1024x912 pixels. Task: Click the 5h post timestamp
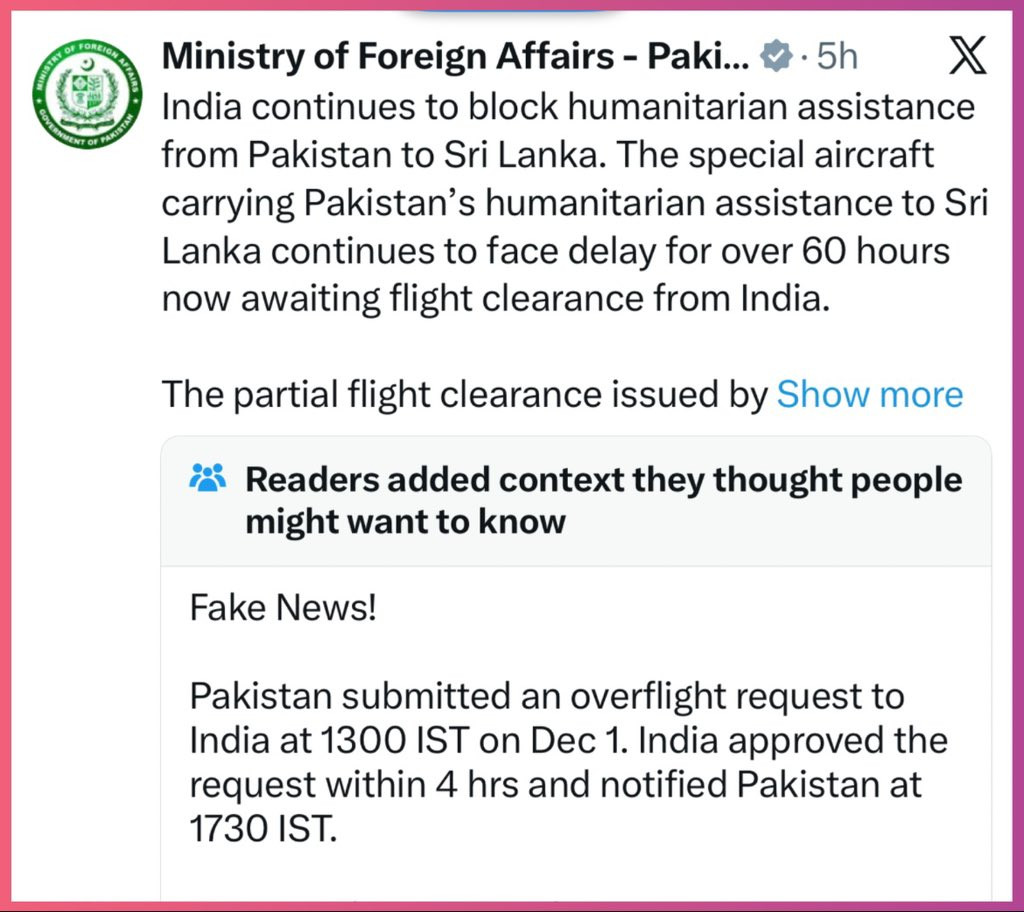pos(837,56)
